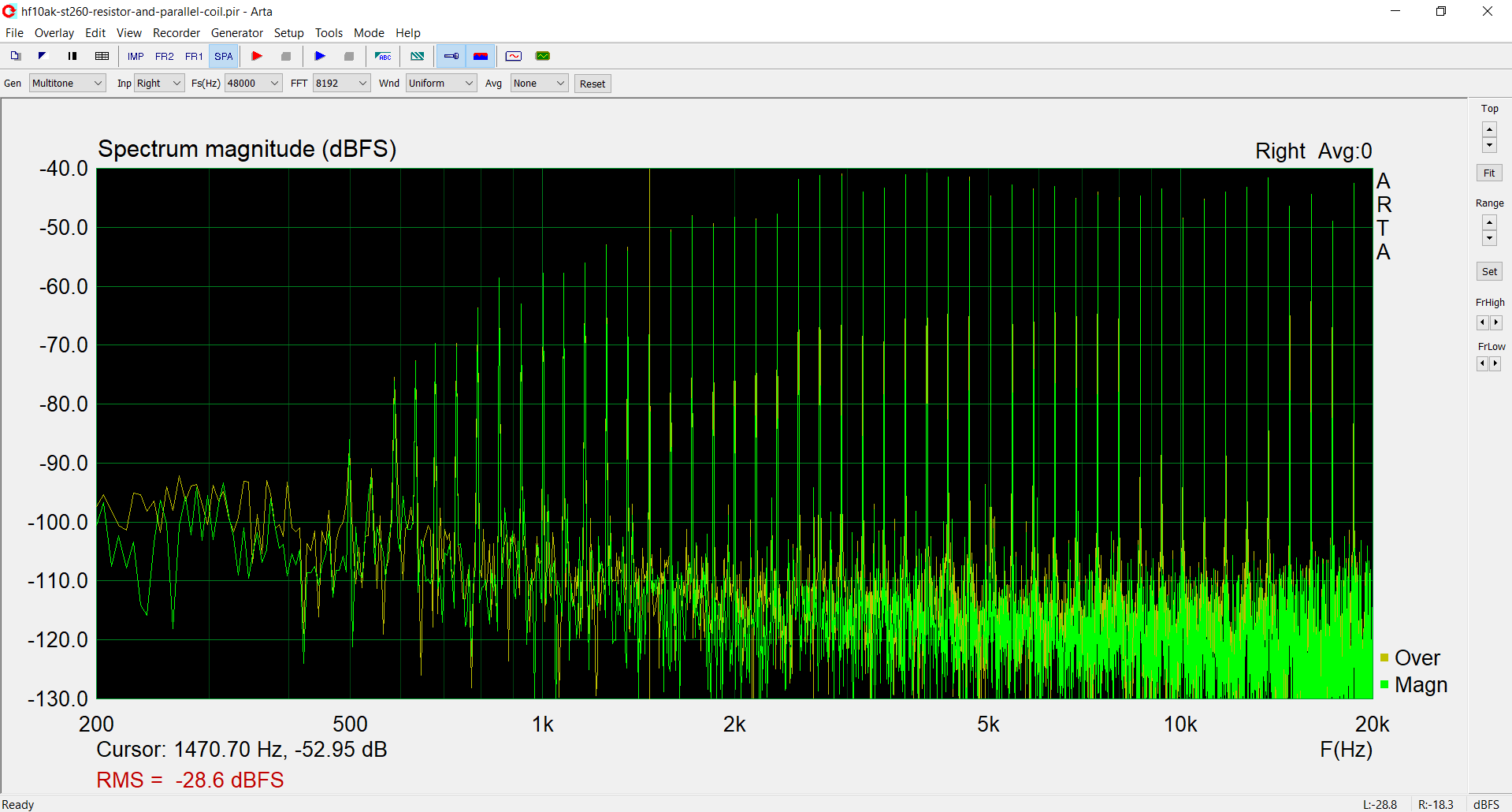Decrease Range with down arrow
Image resolution: width=1512 pixels, height=812 pixels.
pos(1489,238)
